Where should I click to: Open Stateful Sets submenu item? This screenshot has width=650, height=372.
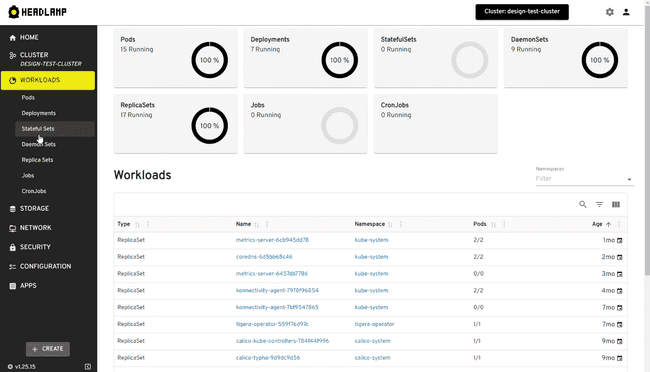tap(55, 129)
